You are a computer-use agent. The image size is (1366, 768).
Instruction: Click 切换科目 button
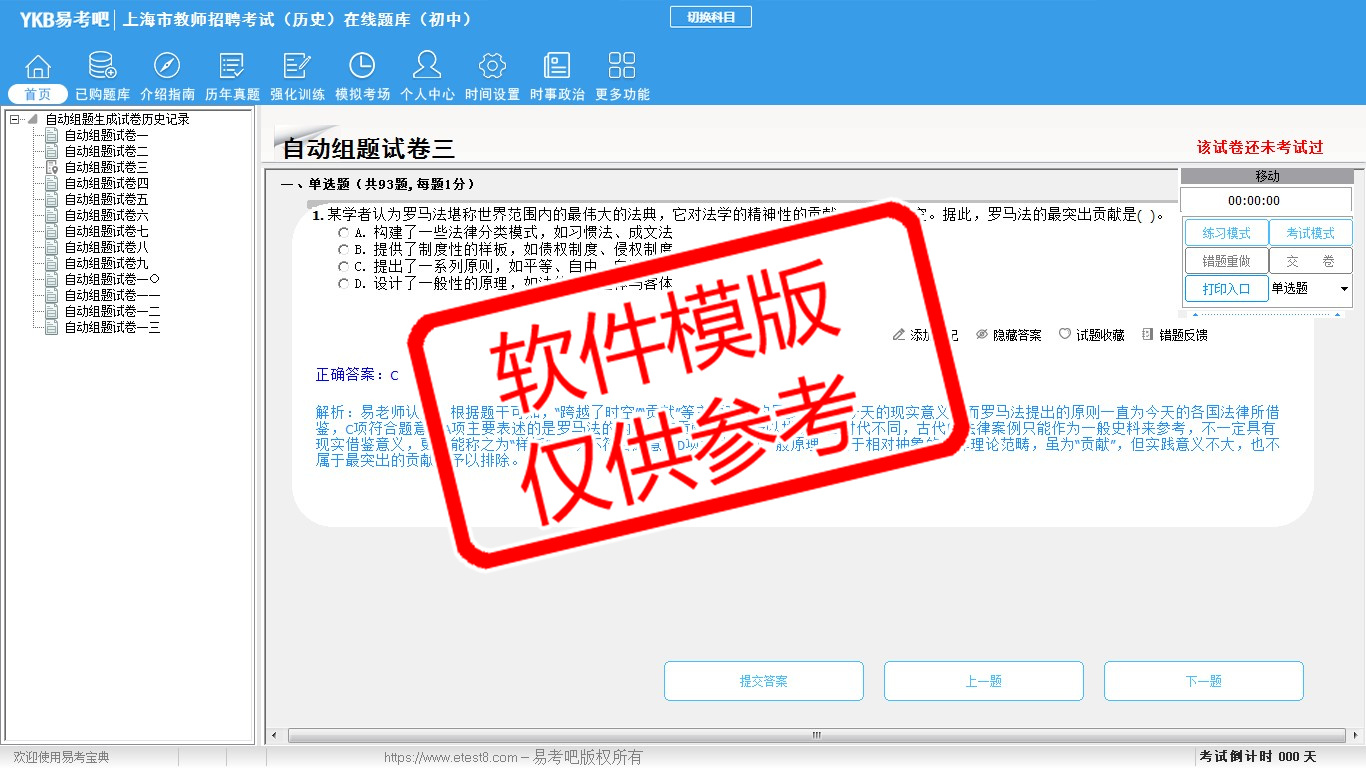[x=710, y=17]
